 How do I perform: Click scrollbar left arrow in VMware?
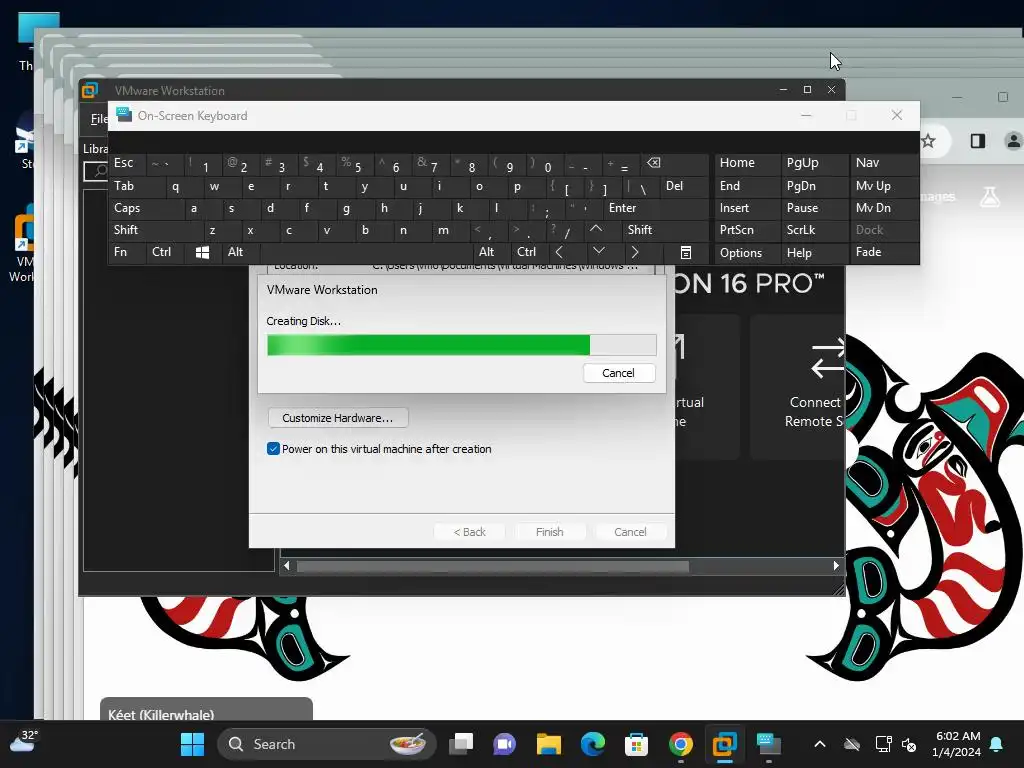click(287, 566)
